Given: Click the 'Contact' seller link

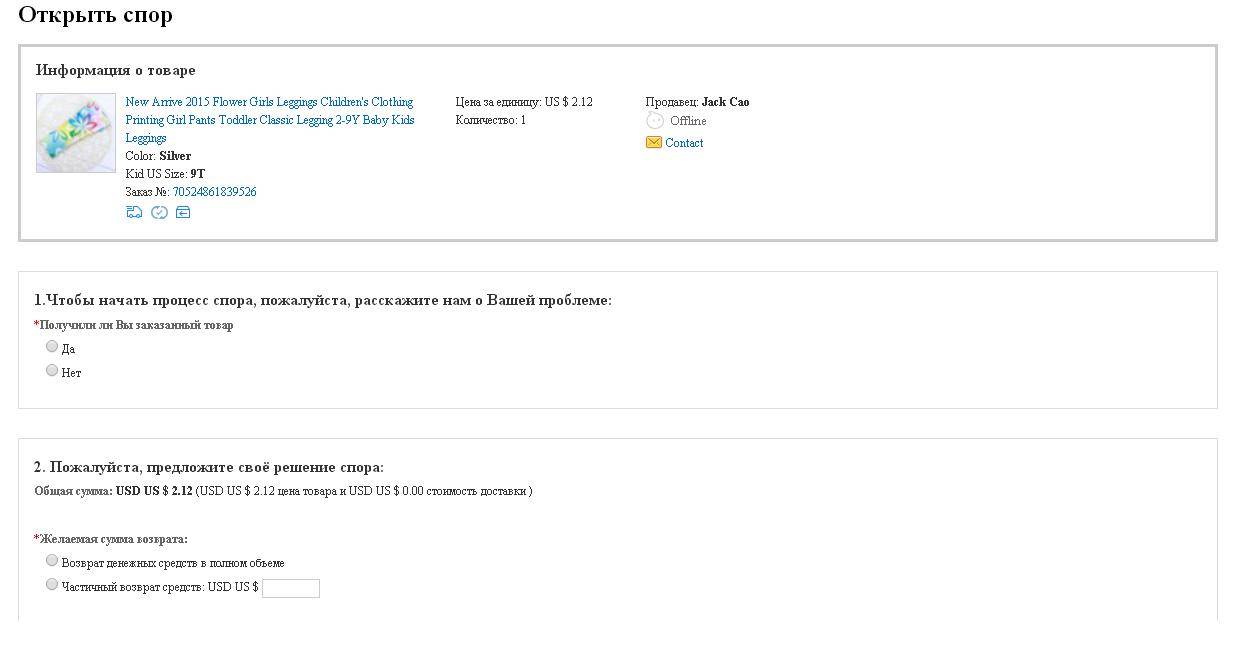Looking at the screenshot, I should tap(684, 143).
